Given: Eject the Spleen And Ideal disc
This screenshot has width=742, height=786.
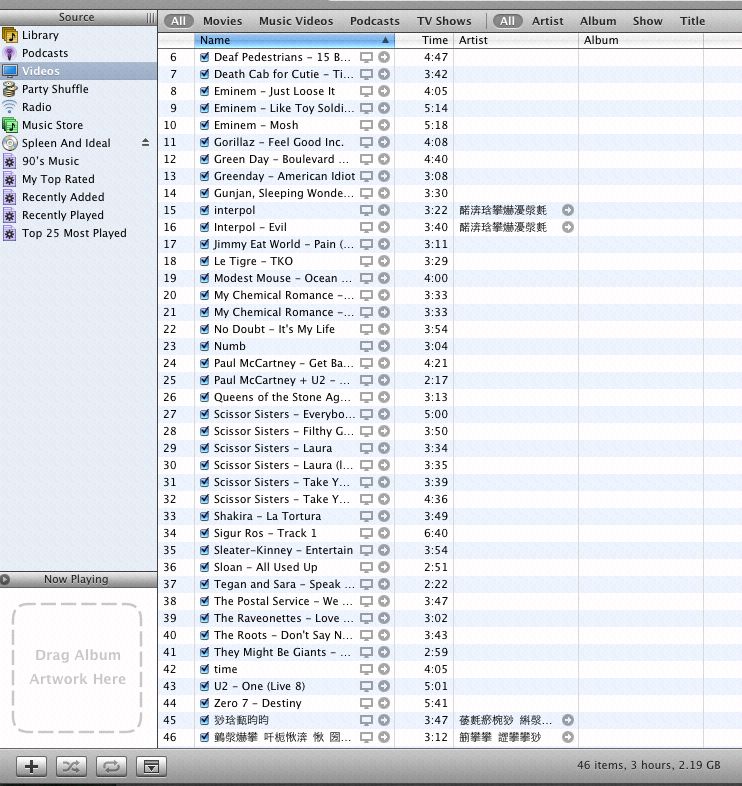Looking at the screenshot, I should pyautogui.click(x=145, y=143).
